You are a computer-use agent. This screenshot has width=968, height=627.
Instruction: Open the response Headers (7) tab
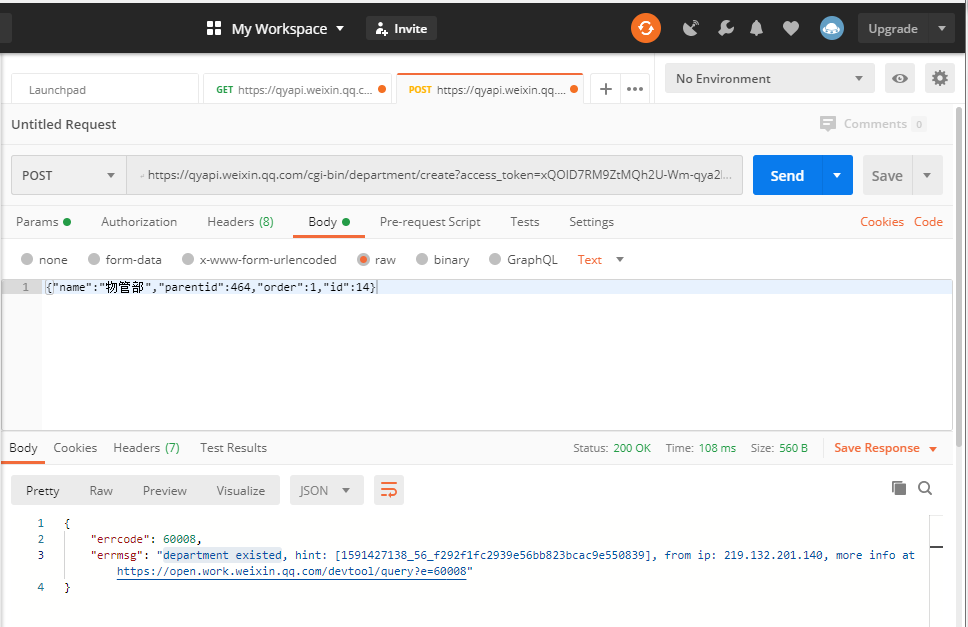146,447
